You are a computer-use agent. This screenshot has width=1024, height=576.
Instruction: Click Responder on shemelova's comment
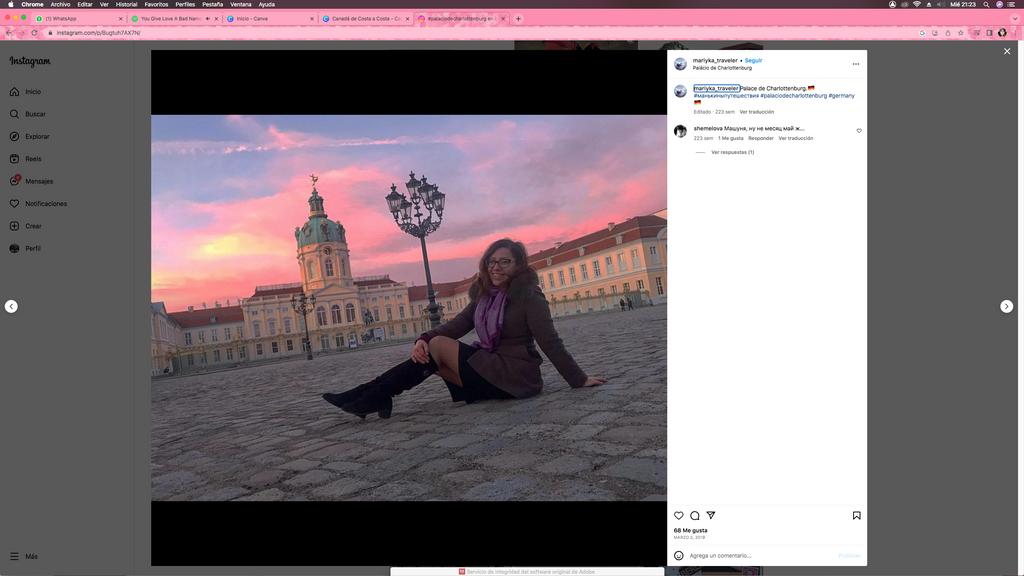pos(760,138)
